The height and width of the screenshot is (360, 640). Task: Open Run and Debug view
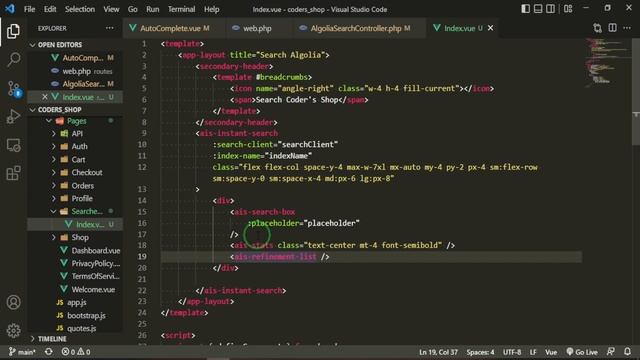[x=13, y=116]
